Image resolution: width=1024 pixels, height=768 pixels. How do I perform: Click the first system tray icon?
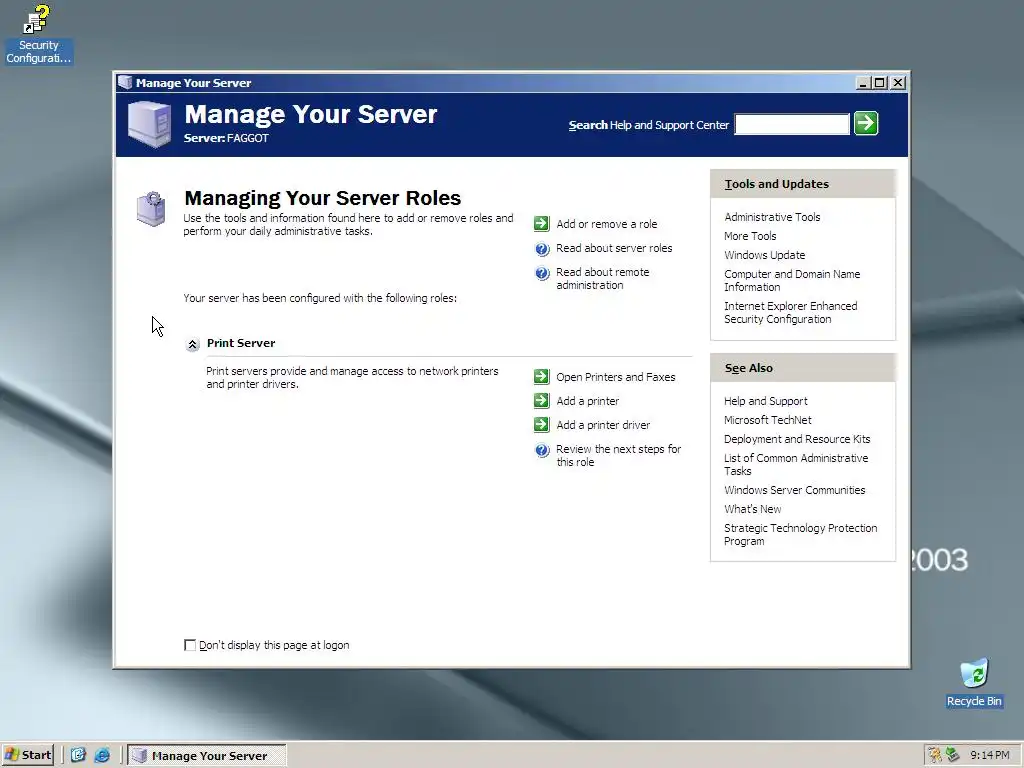pyautogui.click(x=935, y=755)
